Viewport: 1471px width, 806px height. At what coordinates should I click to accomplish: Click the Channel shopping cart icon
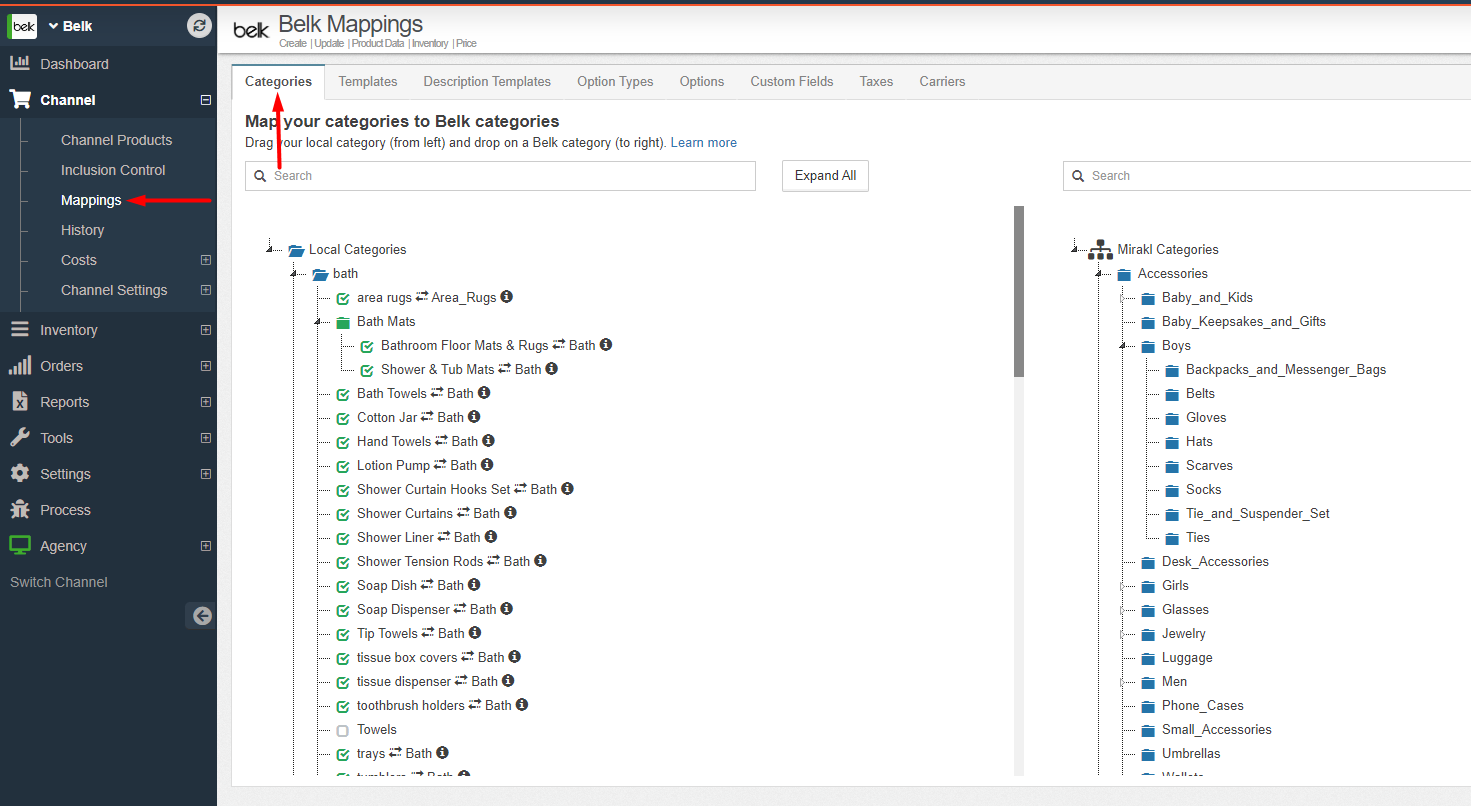click(20, 99)
